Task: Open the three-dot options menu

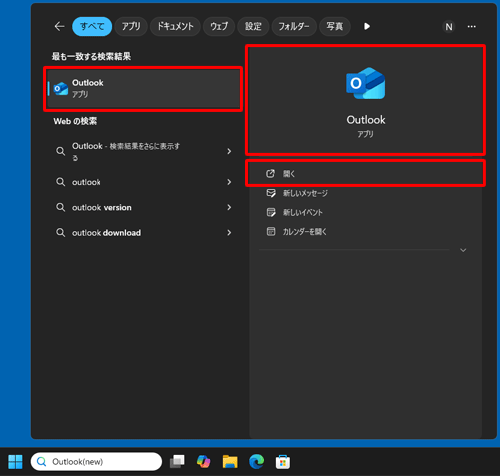Action: point(472,27)
